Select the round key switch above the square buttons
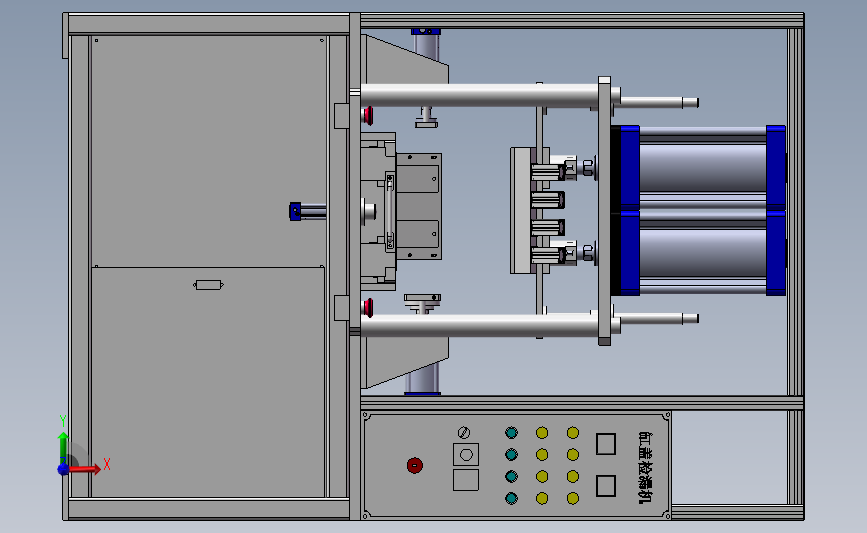Image resolution: width=867 pixels, height=533 pixels. (464, 432)
